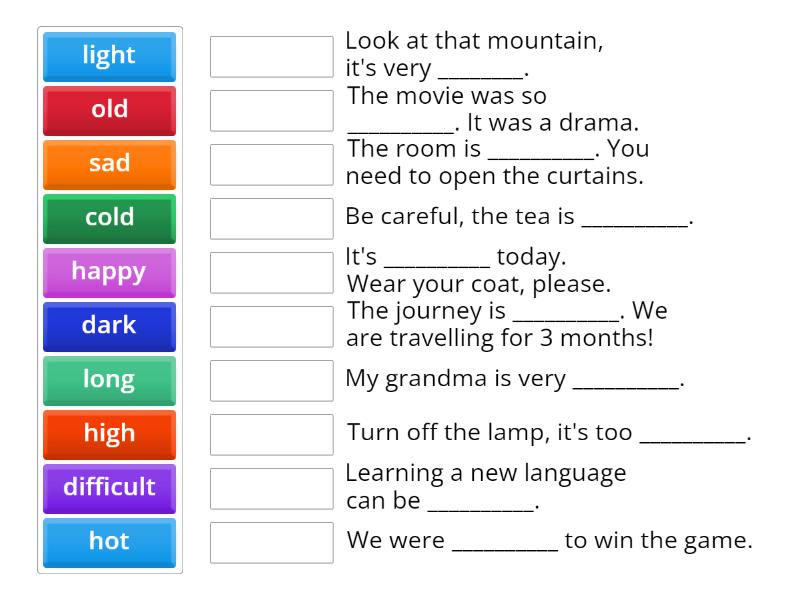The width and height of the screenshot is (800, 600).
Task: Click the answer box for the hot tea sentence
Action: click(271, 217)
